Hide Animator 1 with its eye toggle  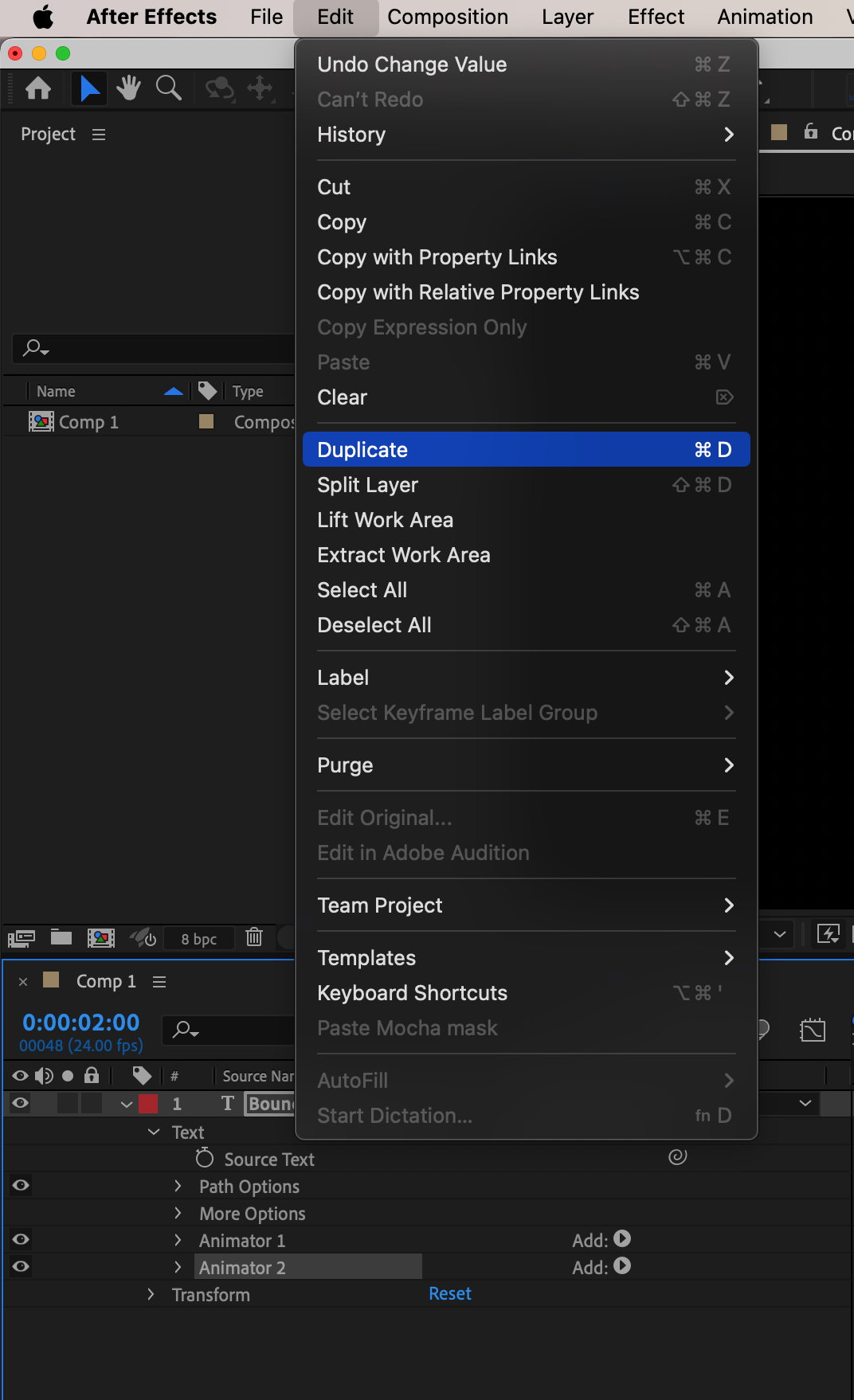(x=22, y=1239)
